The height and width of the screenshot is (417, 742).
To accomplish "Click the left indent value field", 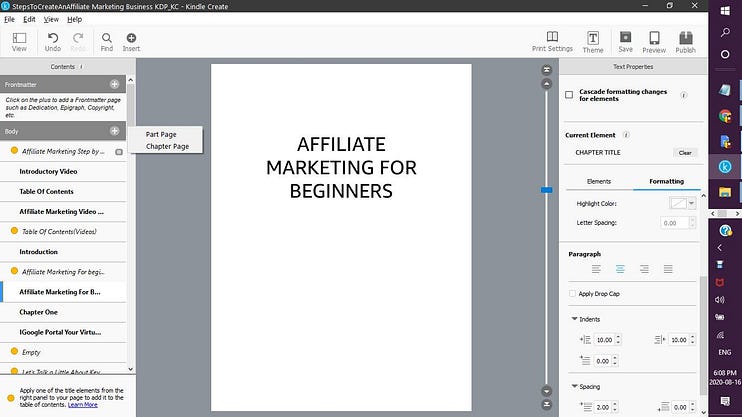I will click(604, 340).
